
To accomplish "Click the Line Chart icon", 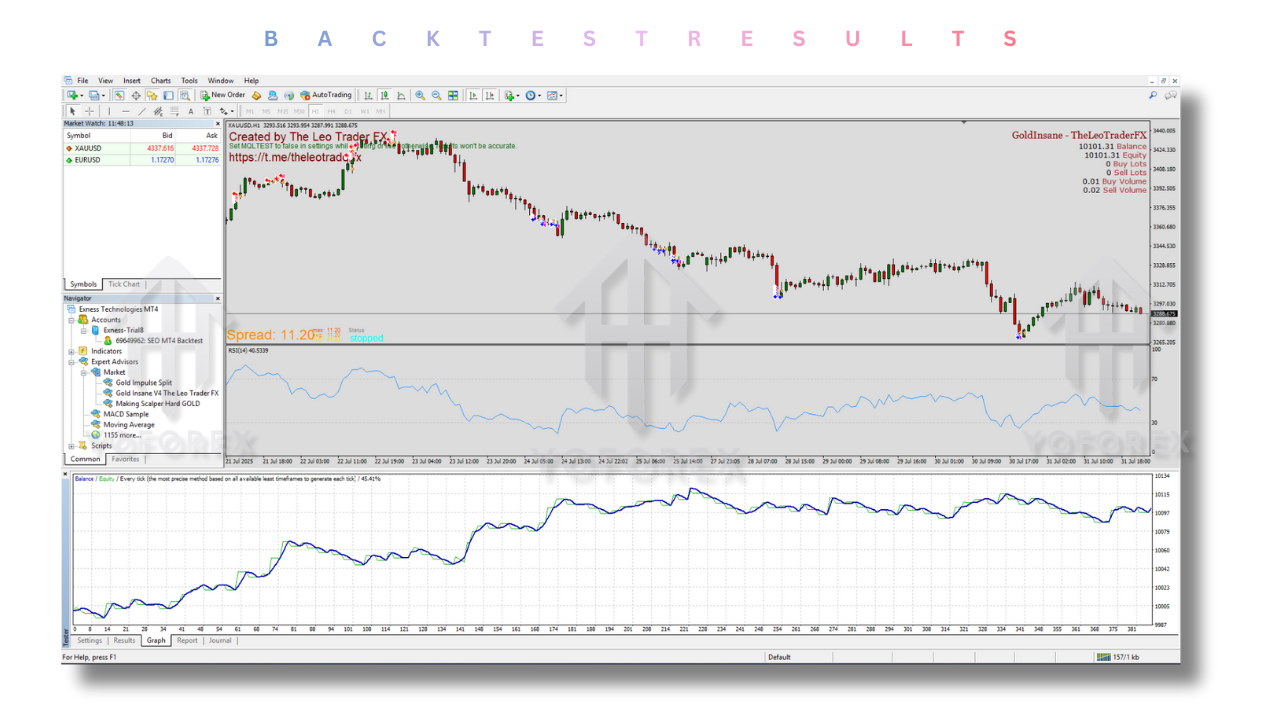I will (x=401, y=95).
